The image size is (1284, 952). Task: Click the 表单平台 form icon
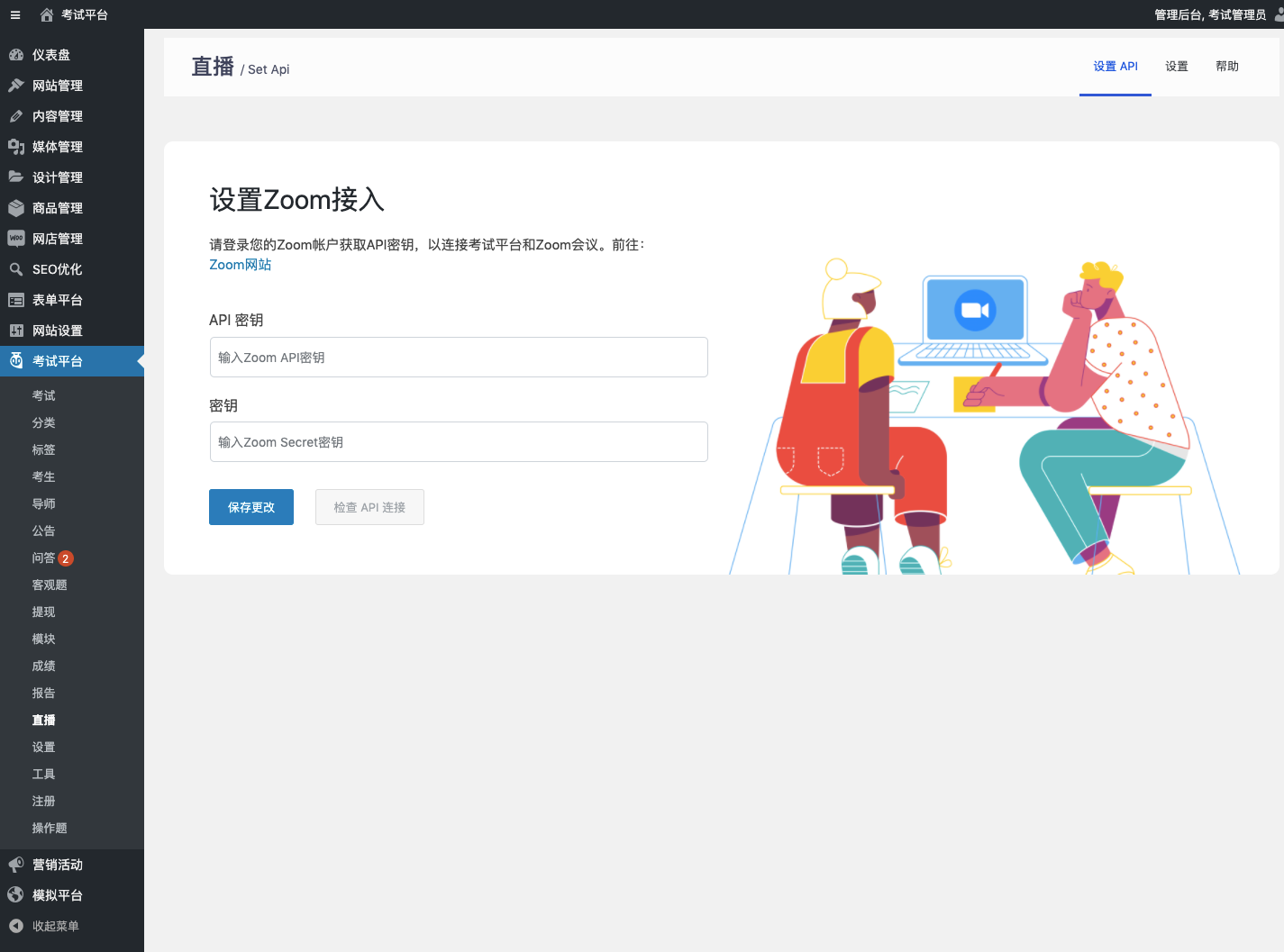tap(16, 300)
